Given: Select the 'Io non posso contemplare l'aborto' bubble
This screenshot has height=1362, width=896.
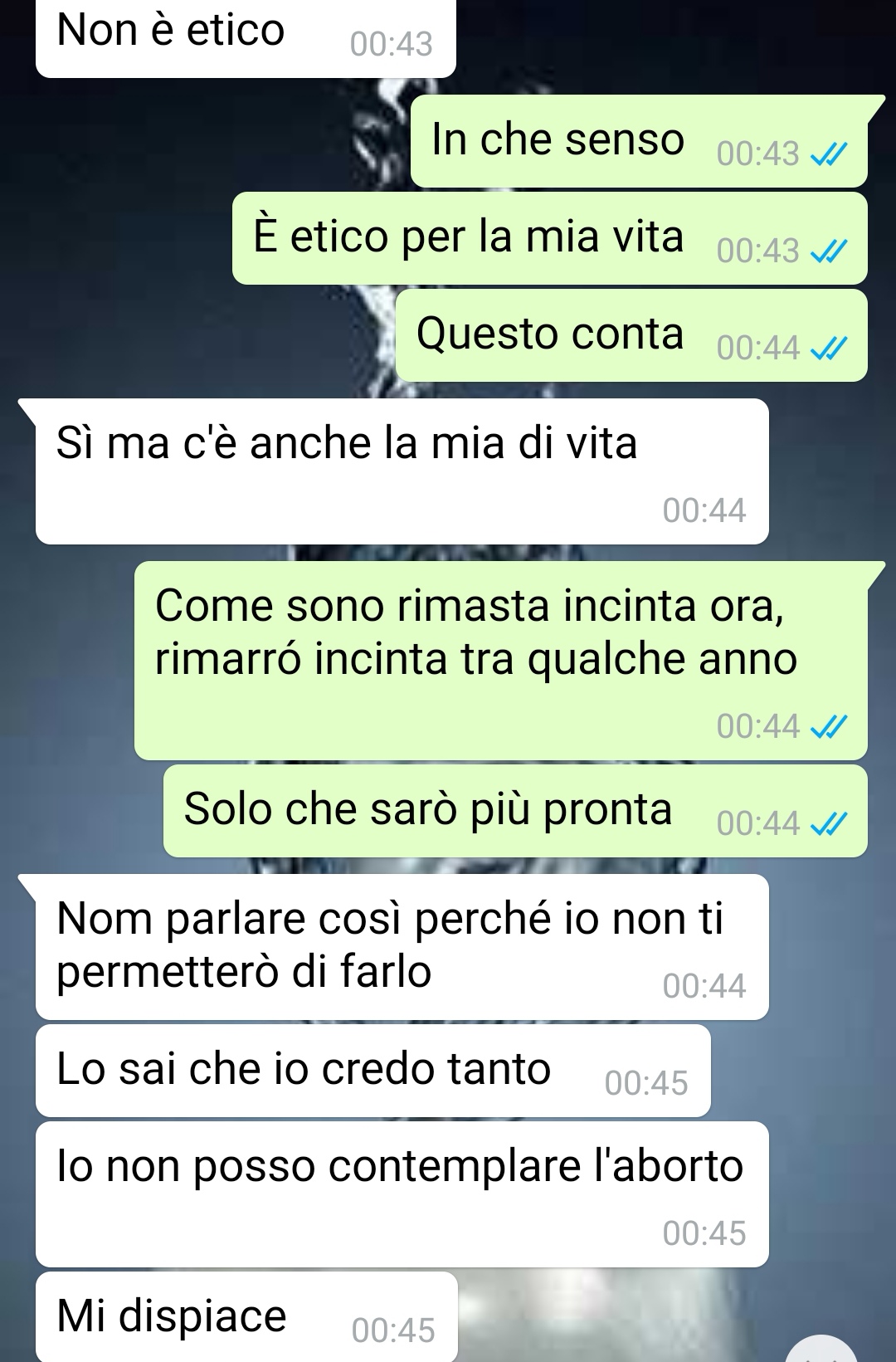Looking at the screenshot, I should coord(402,1194).
